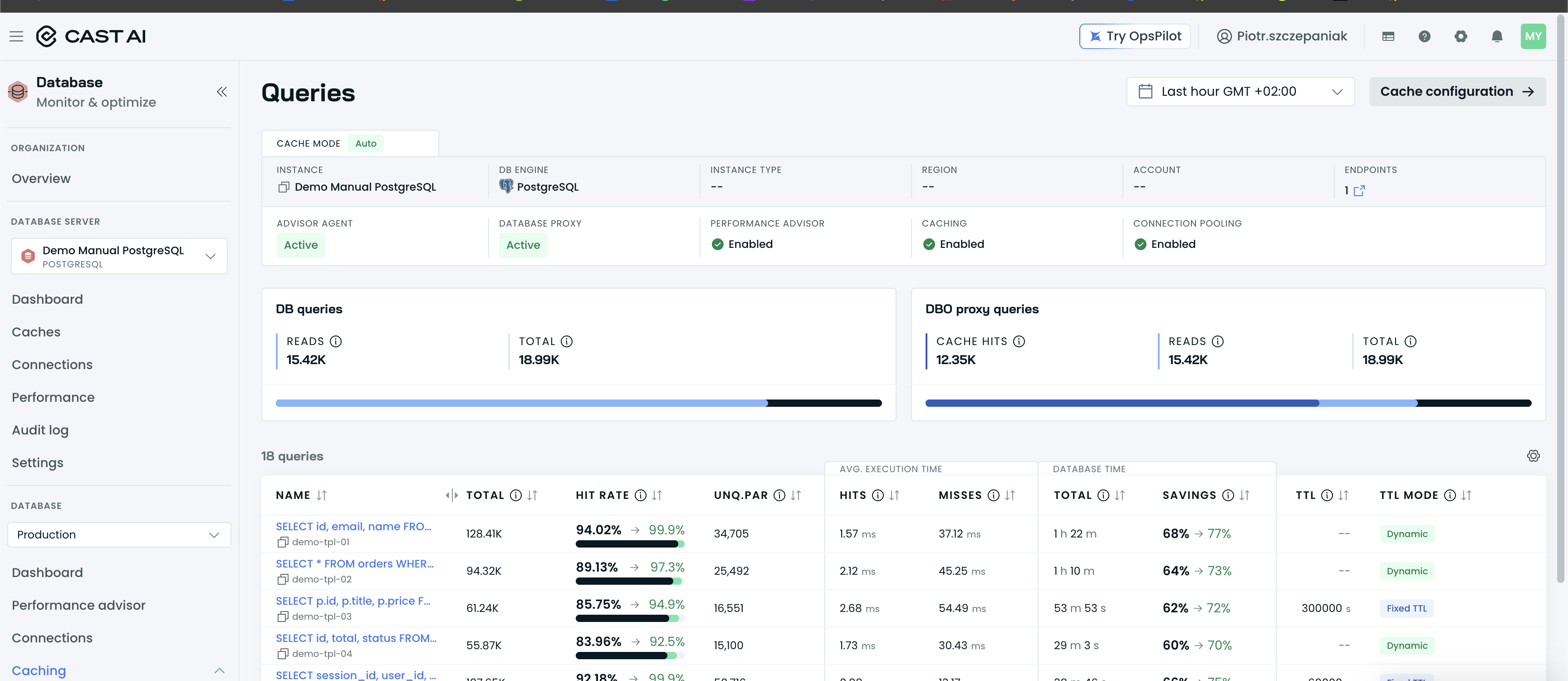Collapse the Caching sidebar section
Image resolution: width=1568 pixels, height=681 pixels.
pos(220,671)
